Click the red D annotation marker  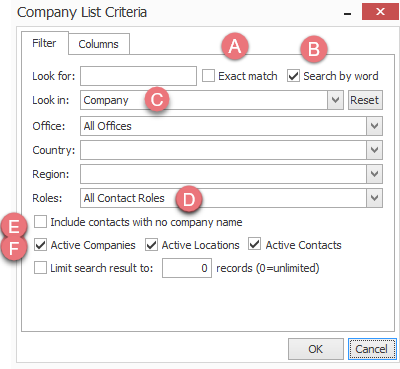(189, 200)
